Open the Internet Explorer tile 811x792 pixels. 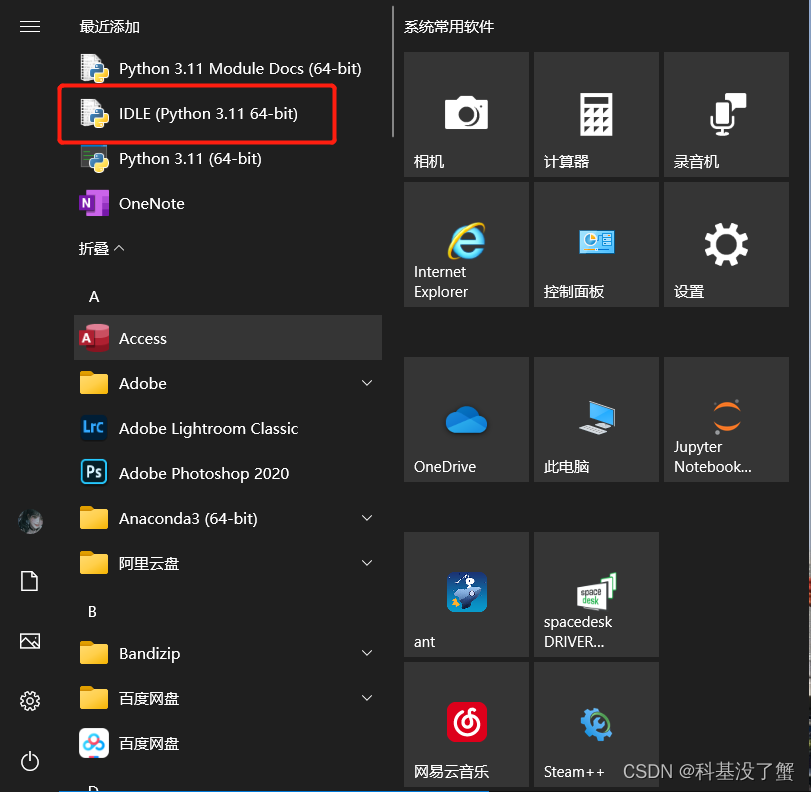(x=466, y=244)
